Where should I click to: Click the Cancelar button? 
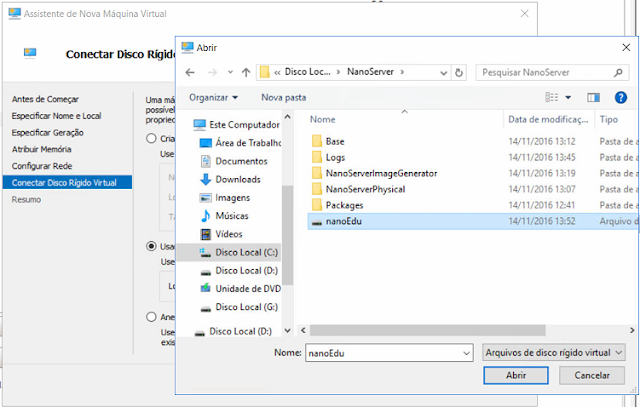pos(592,375)
